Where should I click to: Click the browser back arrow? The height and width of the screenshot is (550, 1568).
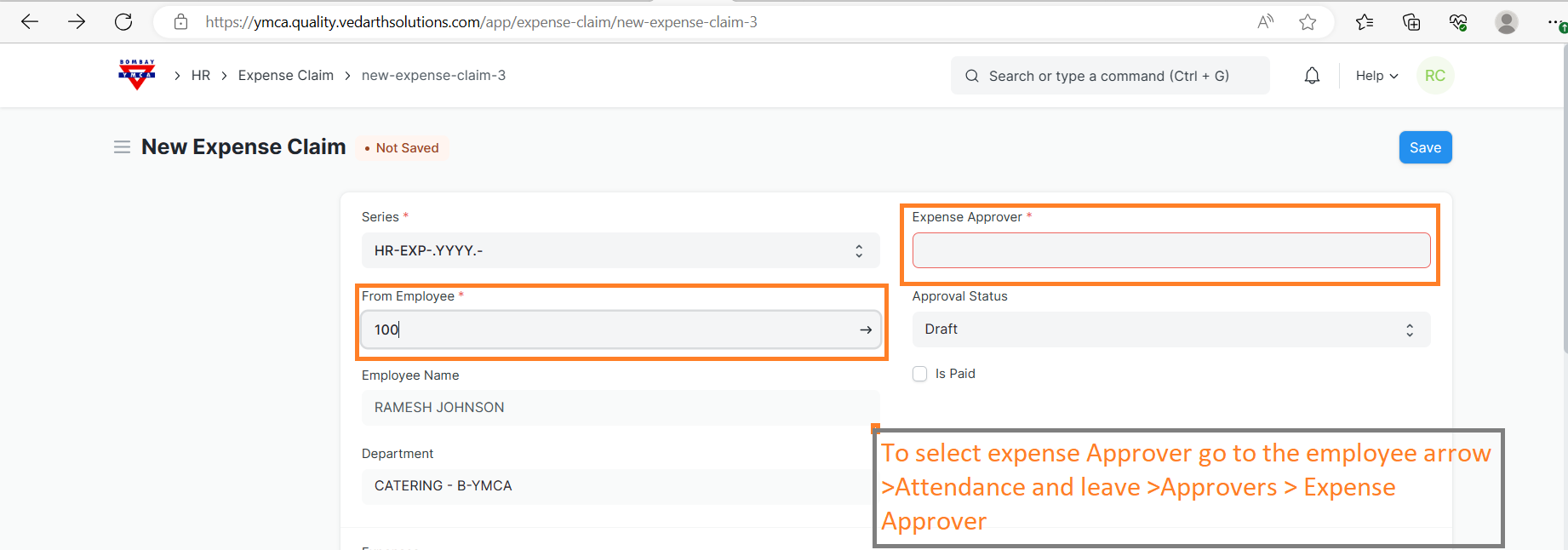tap(30, 22)
